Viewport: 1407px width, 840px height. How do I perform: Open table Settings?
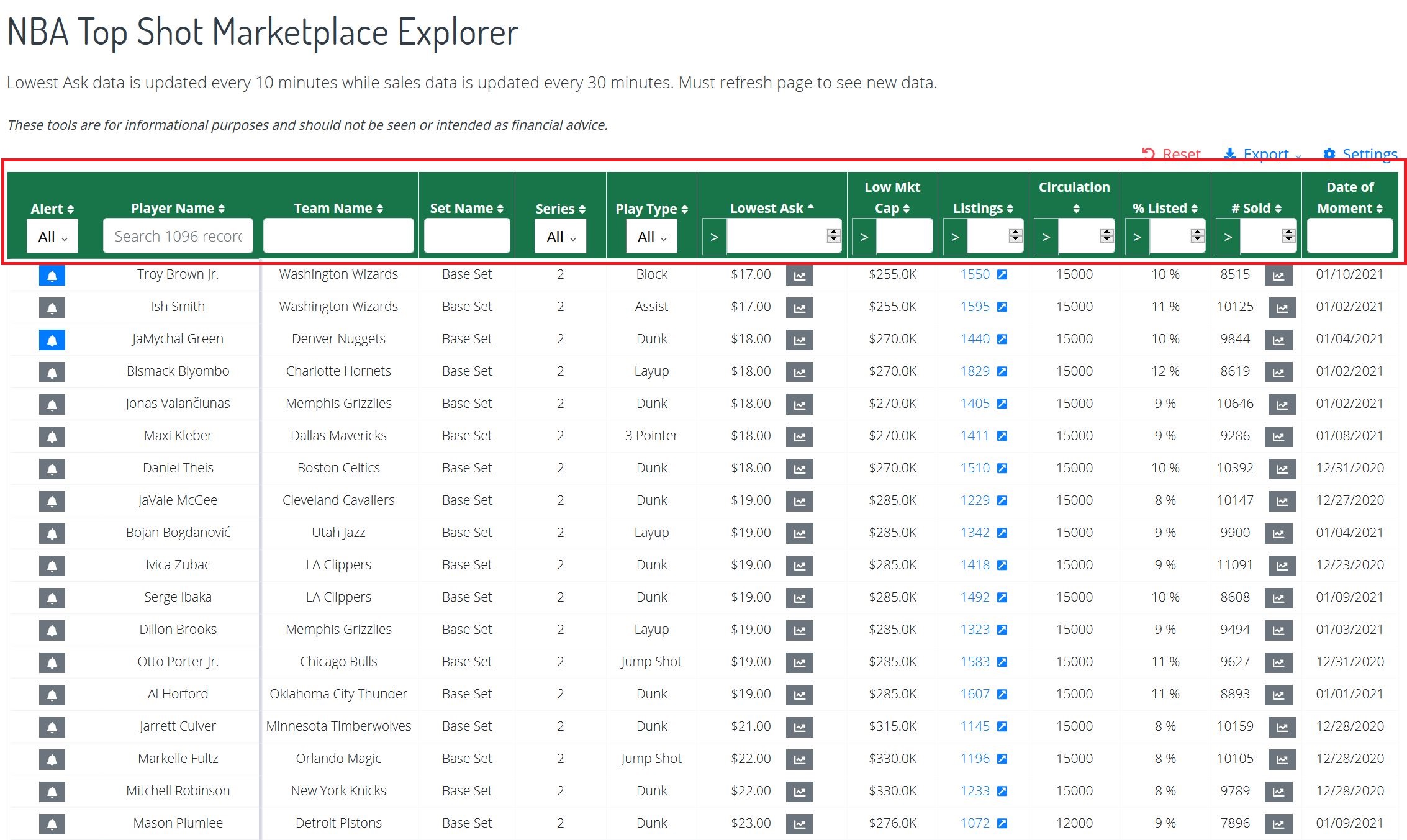click(x=1360, y=153)
